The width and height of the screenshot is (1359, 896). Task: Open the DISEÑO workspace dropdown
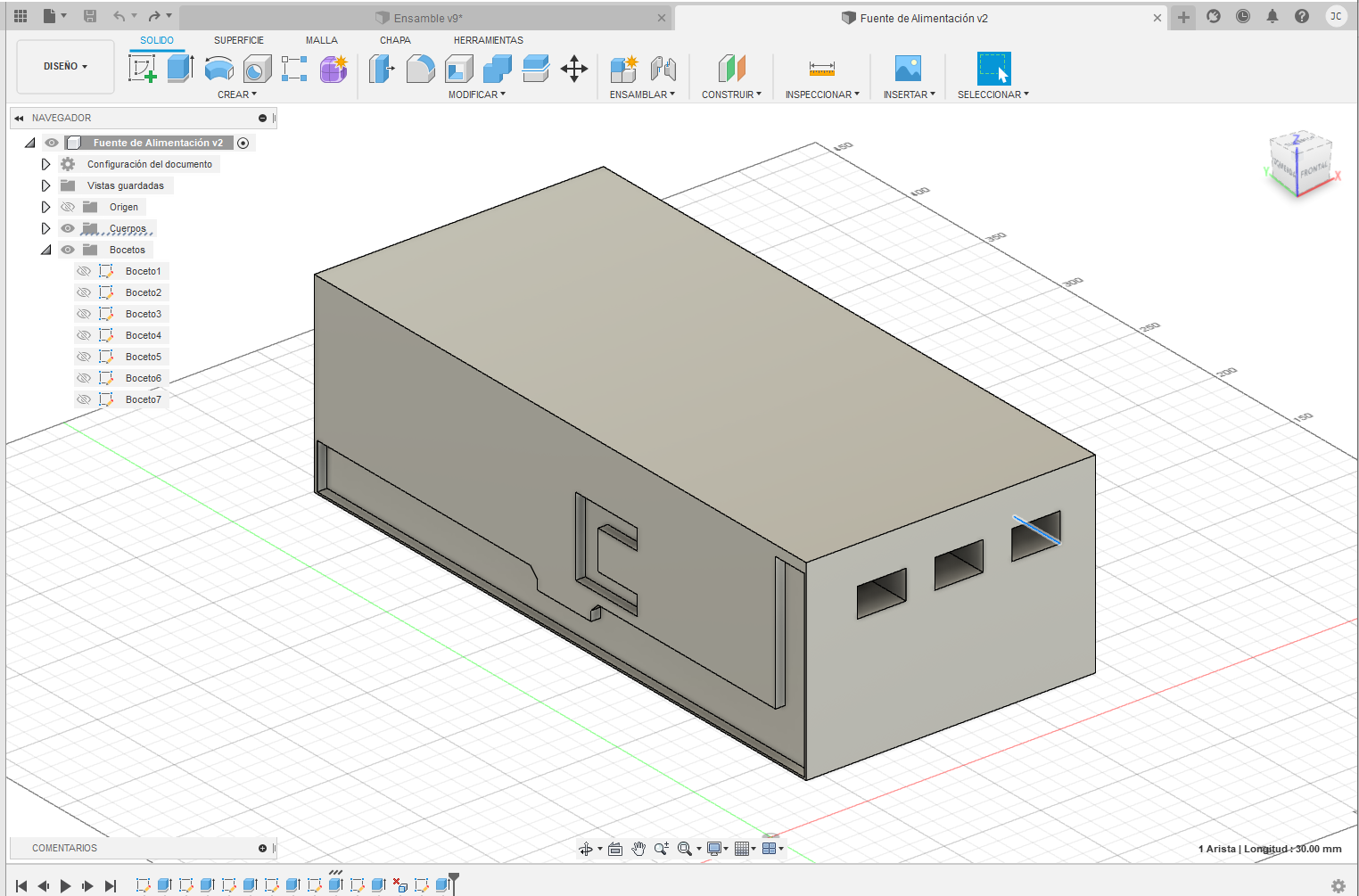click(x=65, y=66)
